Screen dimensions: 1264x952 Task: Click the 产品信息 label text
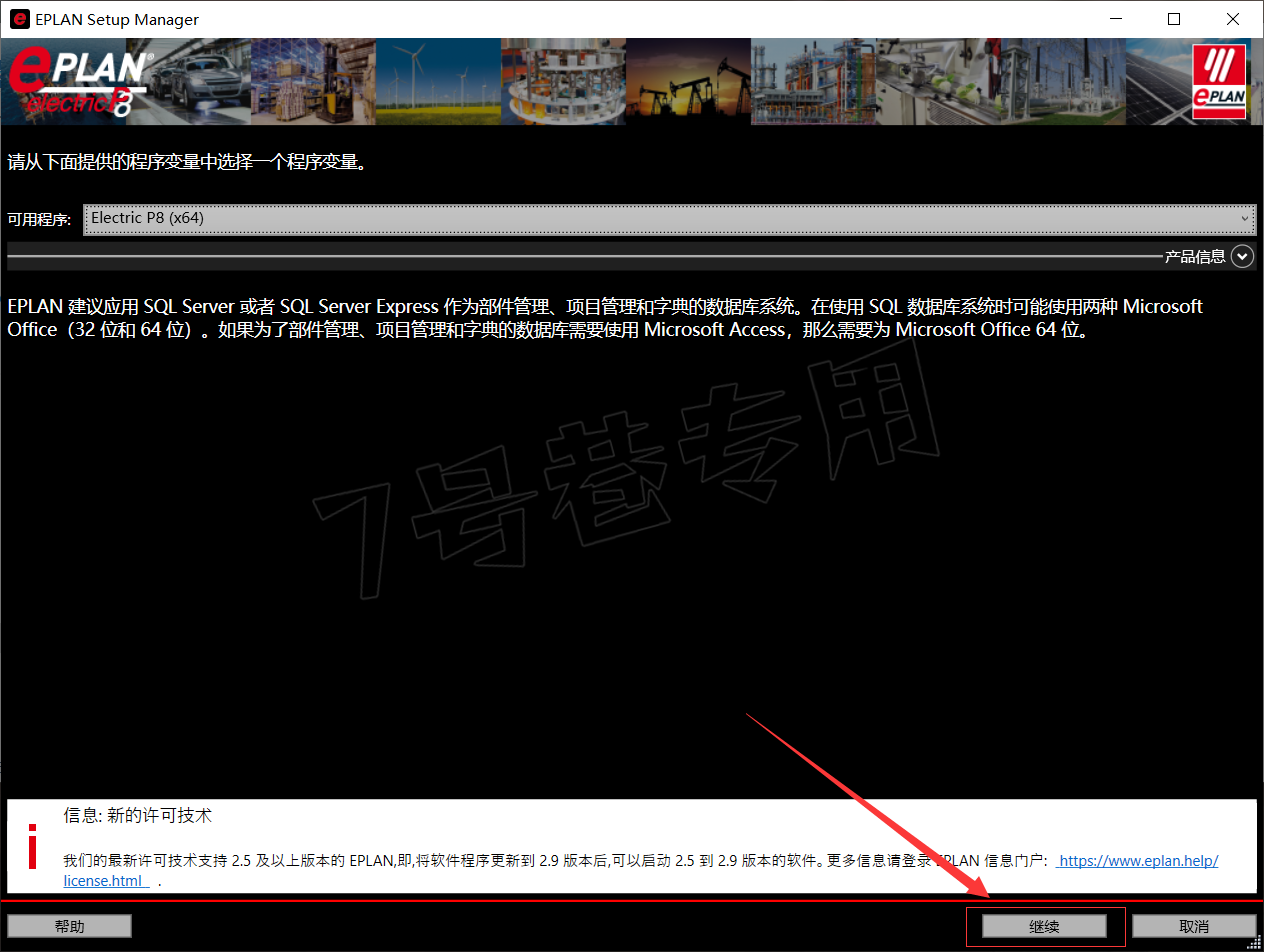(x=1195, y=257)
